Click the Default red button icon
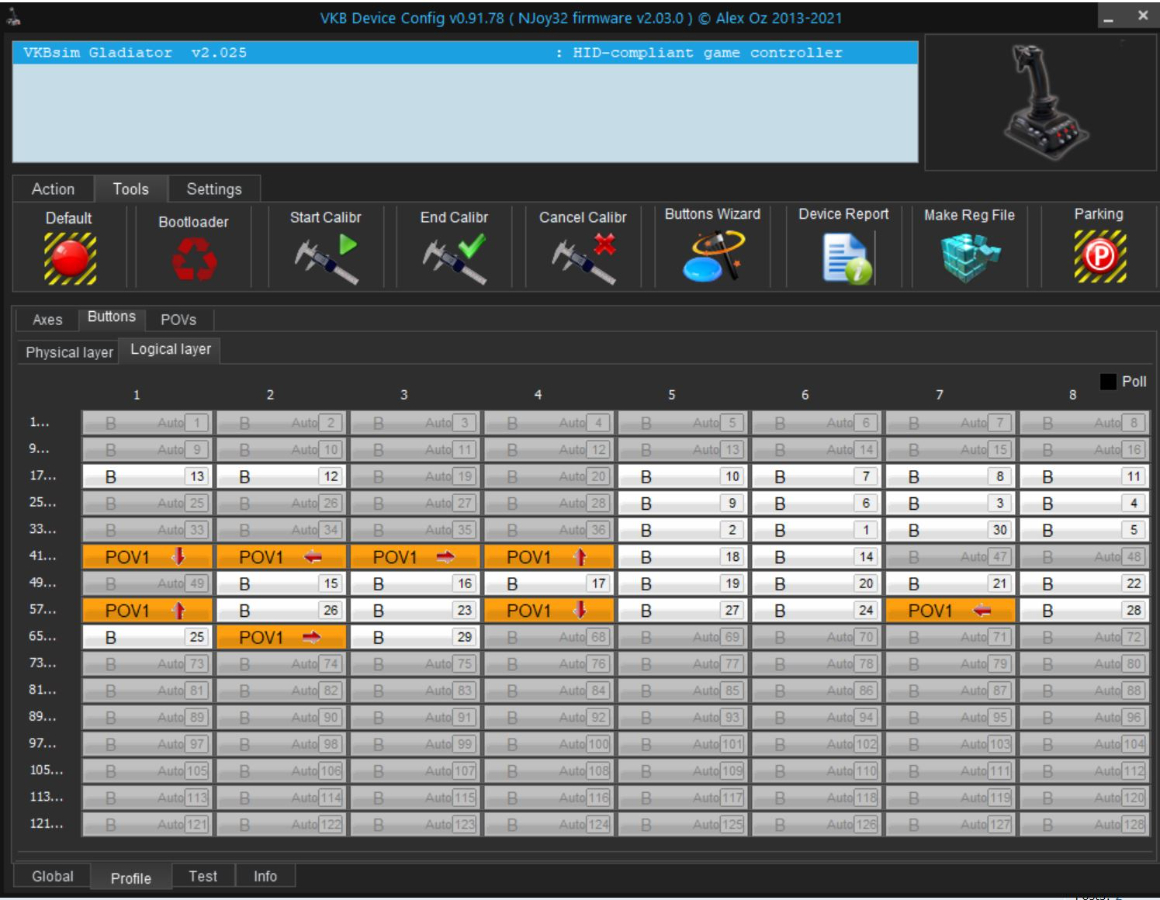The width and height of the screenshot is (1160, 900). pos(69,258)
